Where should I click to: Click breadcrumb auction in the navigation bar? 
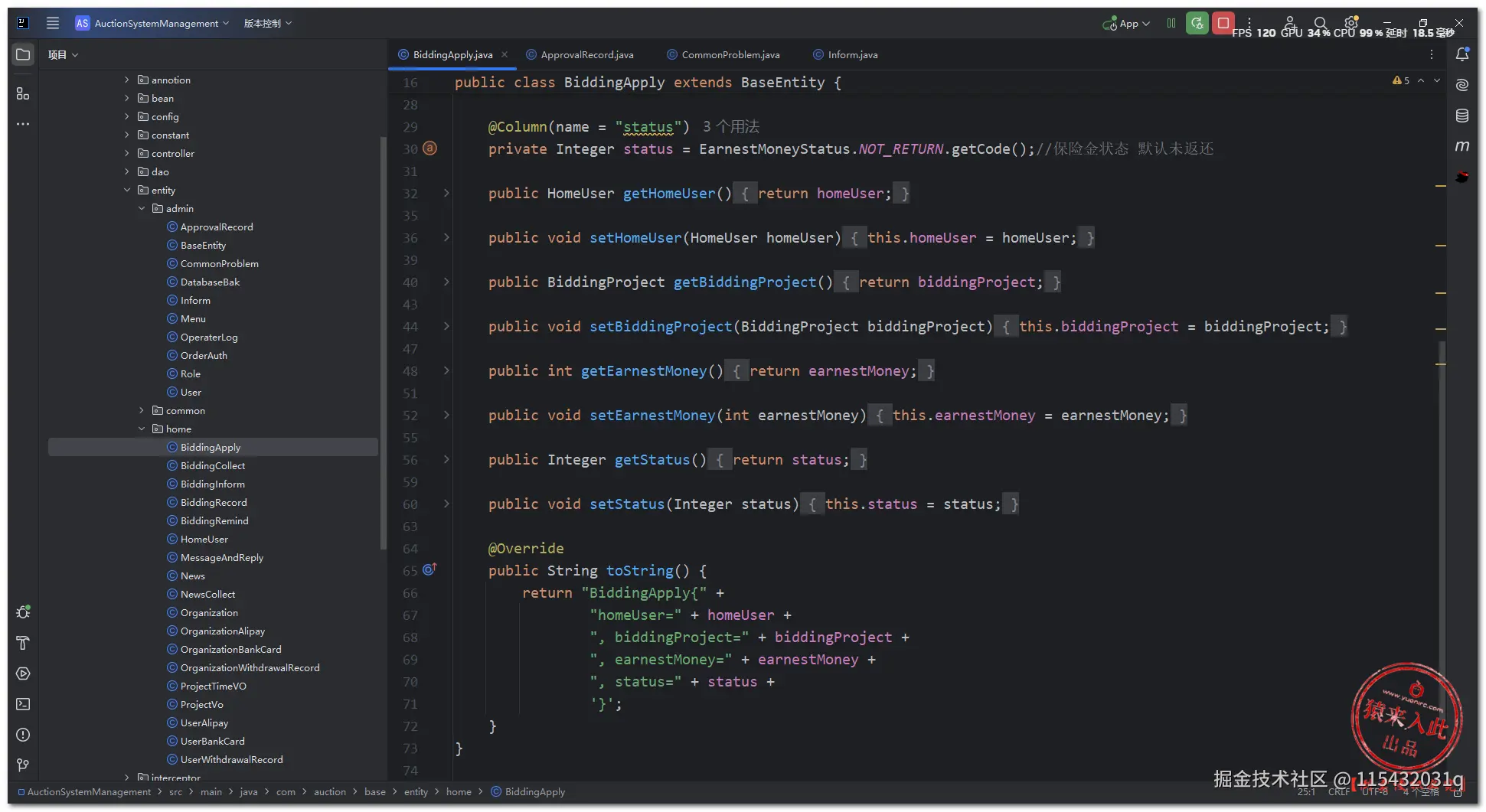click(330, 792)
